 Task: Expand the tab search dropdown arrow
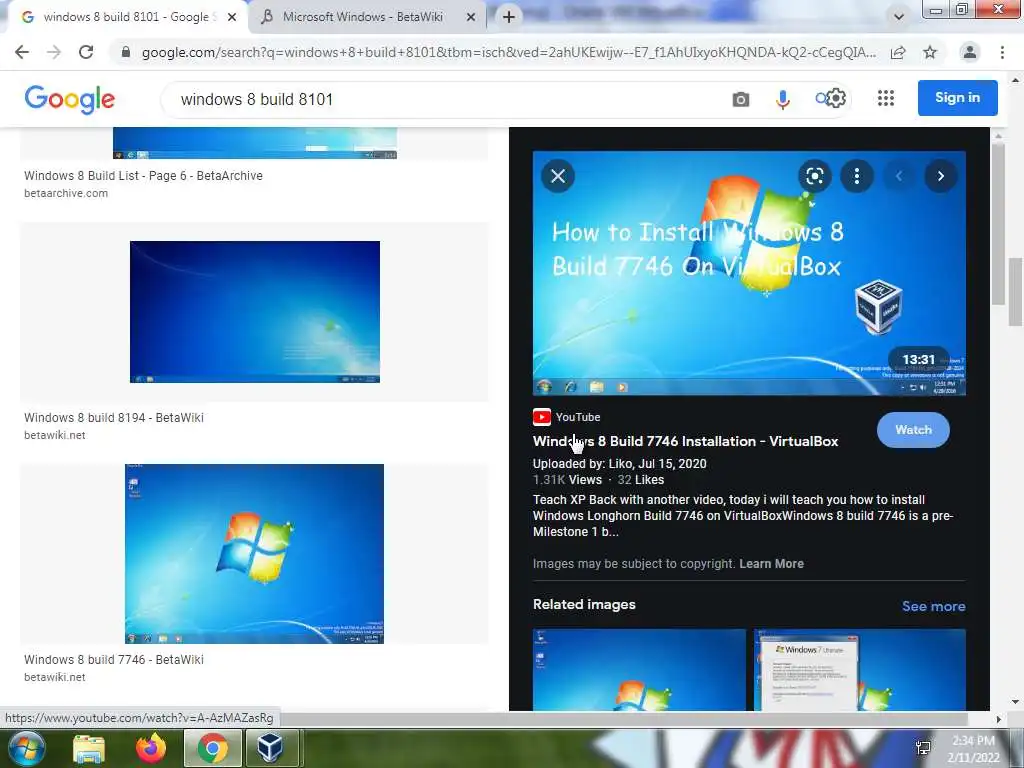[899, 17]
